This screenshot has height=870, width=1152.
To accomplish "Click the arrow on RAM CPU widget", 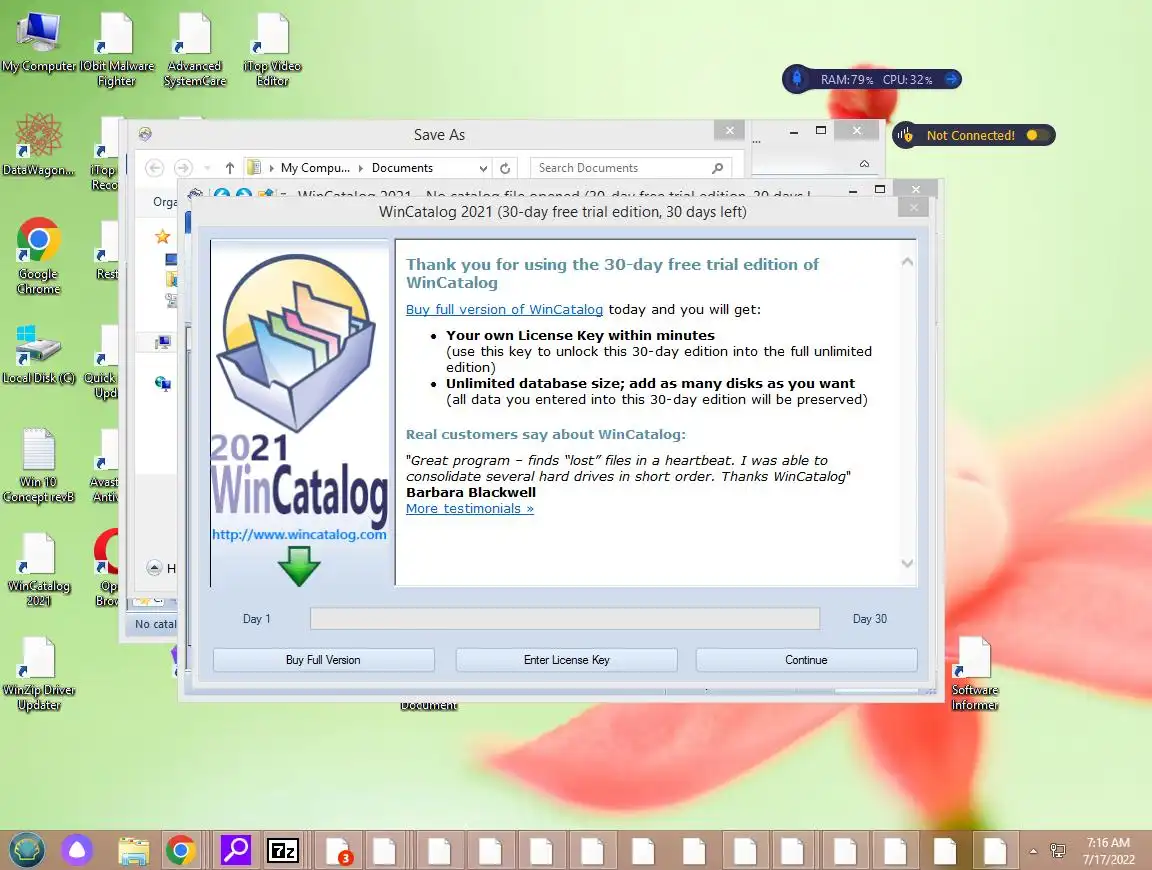I will pyautogui.click(x=951, y=79).
